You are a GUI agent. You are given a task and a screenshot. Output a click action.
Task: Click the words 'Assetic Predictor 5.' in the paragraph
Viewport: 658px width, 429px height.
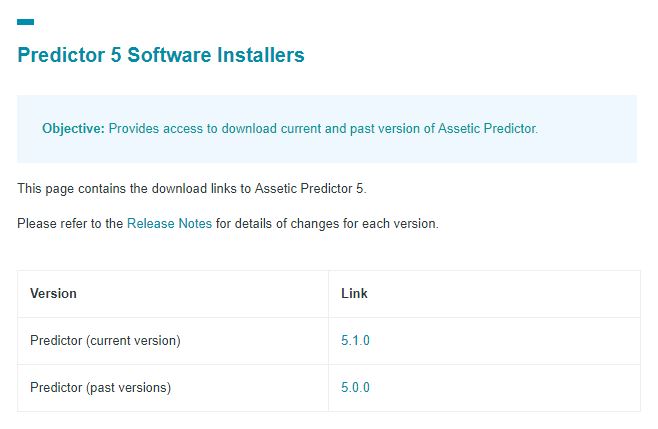(311, 188)
